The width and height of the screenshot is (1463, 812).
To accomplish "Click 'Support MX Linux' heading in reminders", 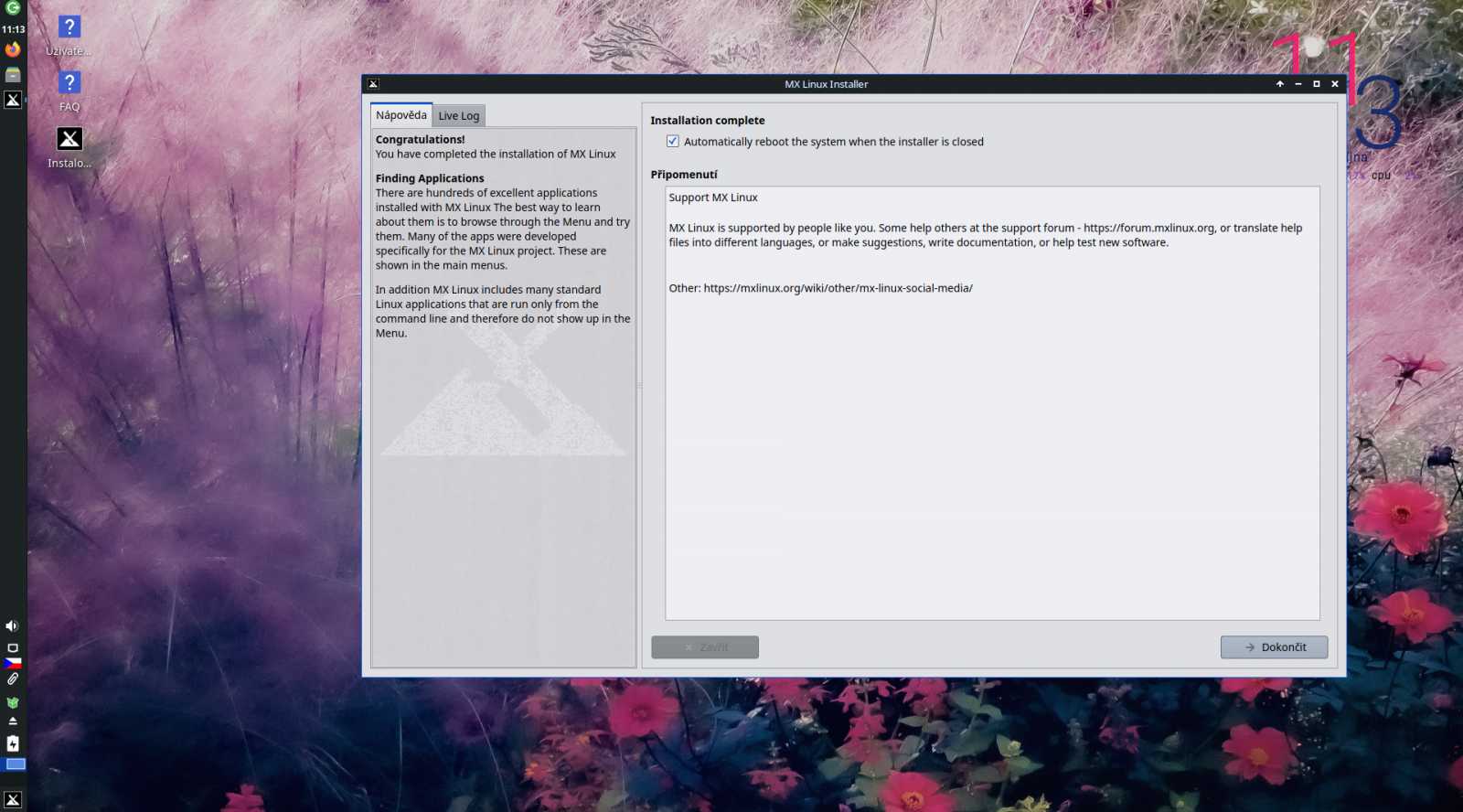I will pos(713,198).
